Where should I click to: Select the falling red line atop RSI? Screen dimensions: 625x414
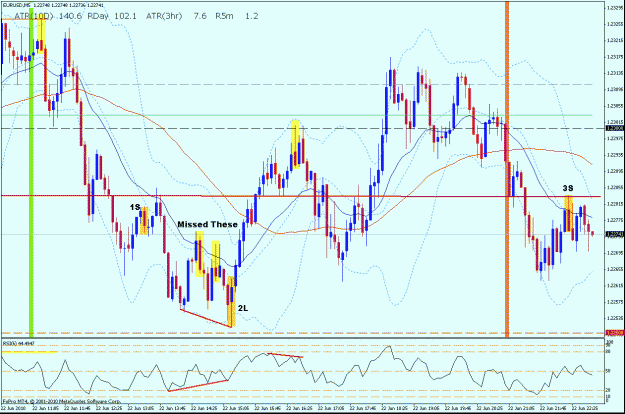coord(285,355)
